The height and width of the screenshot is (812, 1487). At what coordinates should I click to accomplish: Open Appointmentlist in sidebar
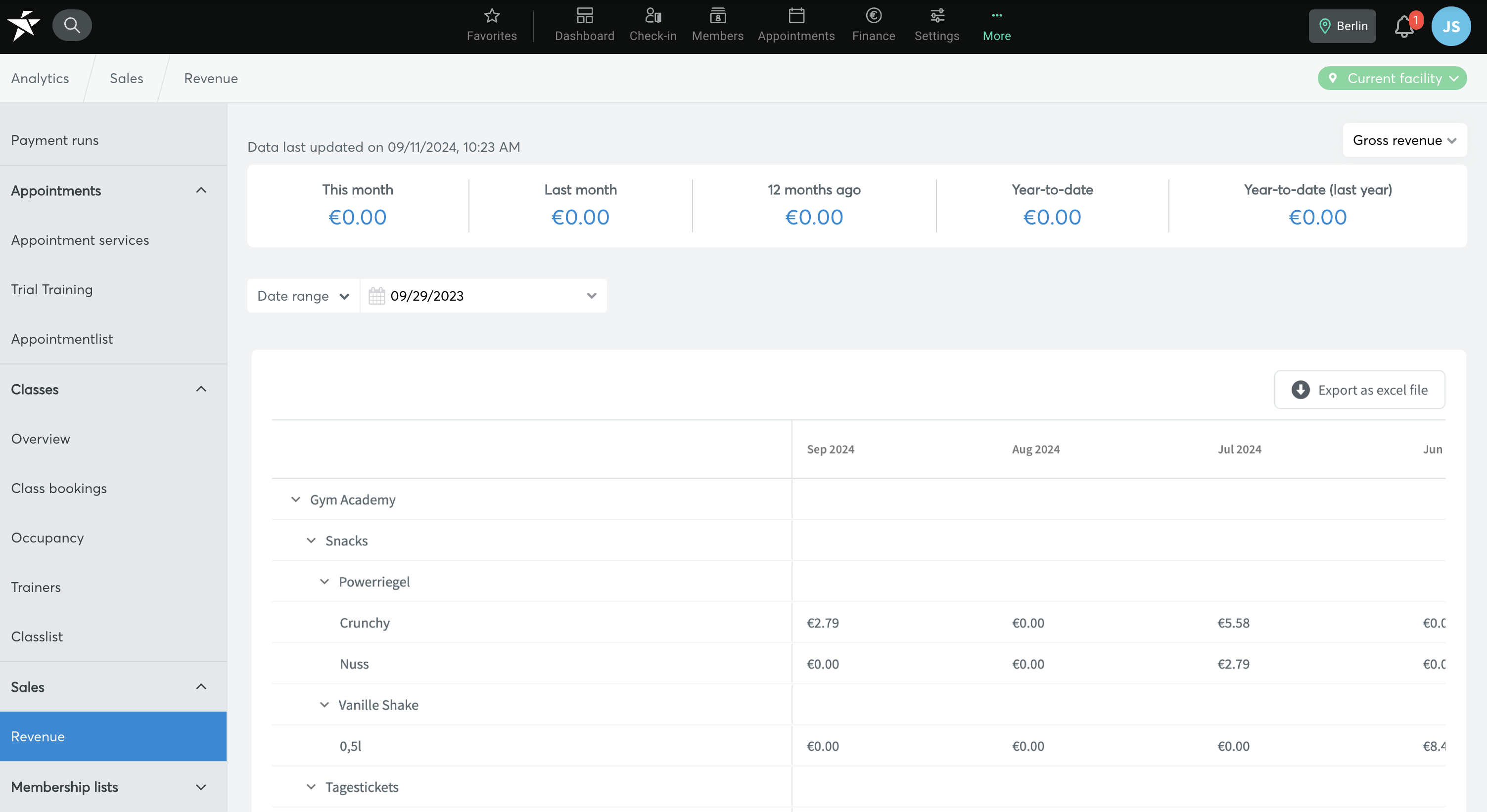click(113, 339)
